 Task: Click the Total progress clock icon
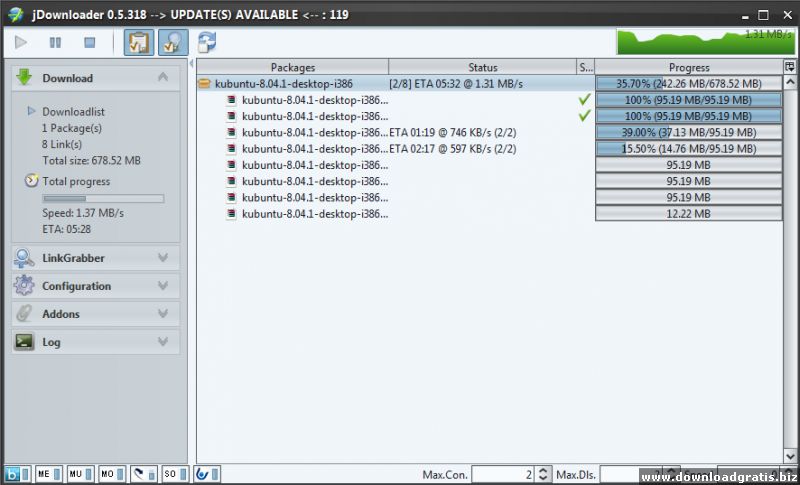click(x=32, y=181)
